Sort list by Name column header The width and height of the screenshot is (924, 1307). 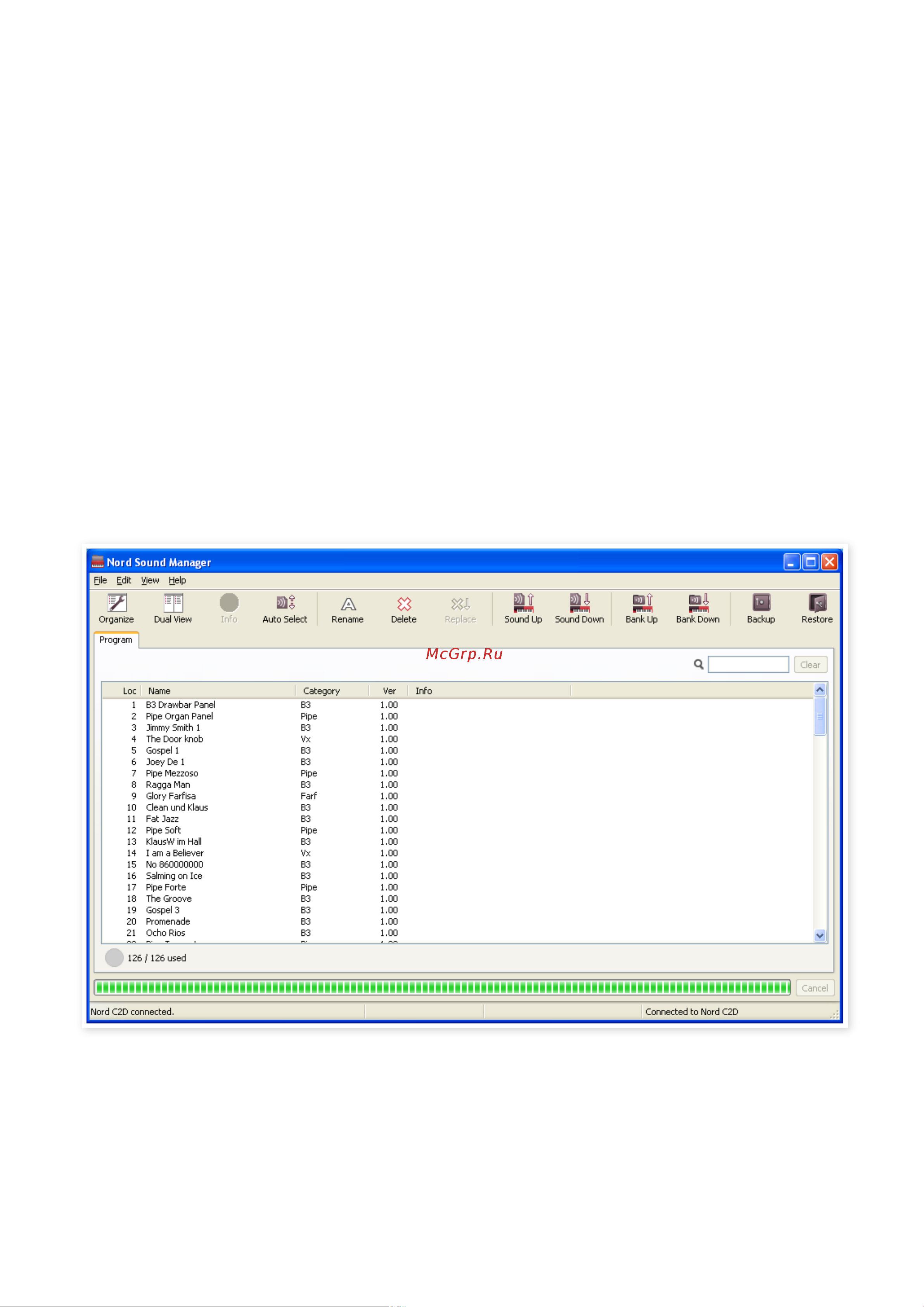(x=218, y=691)
